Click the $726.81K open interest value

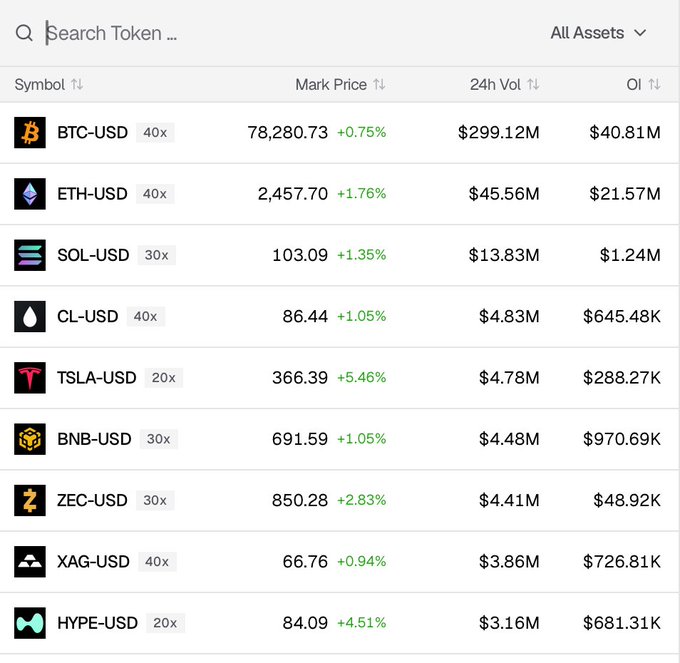pos(622,562)
